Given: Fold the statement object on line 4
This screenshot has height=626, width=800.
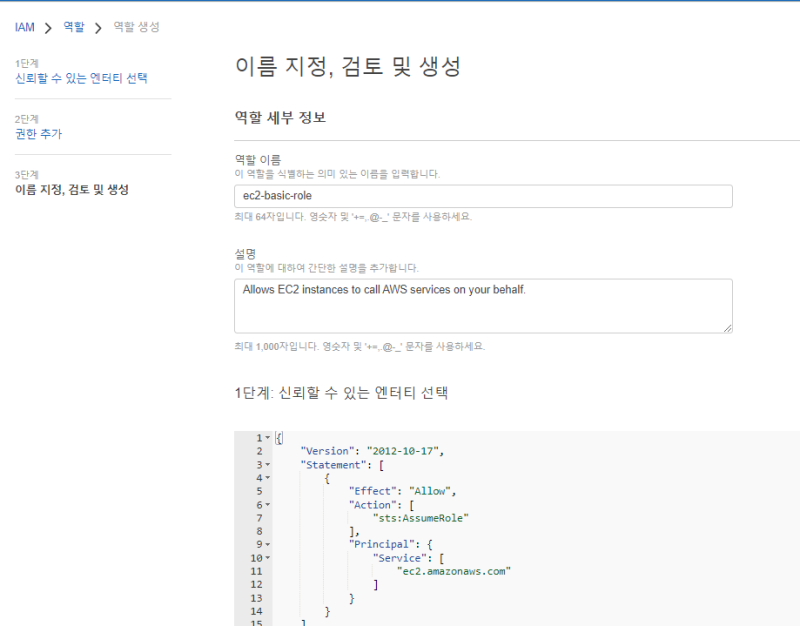Looking at the screenshot, I should pyautogui.click(x=267, y=478).
